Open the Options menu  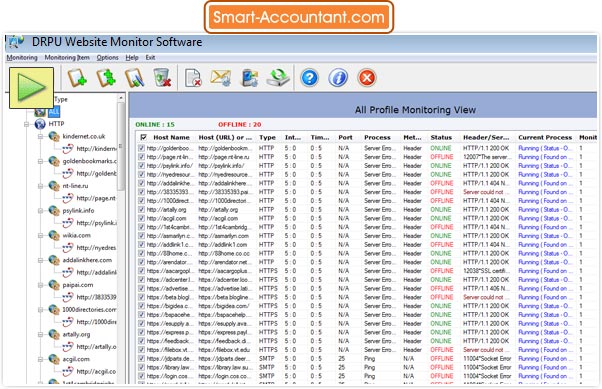click(108, 58)
